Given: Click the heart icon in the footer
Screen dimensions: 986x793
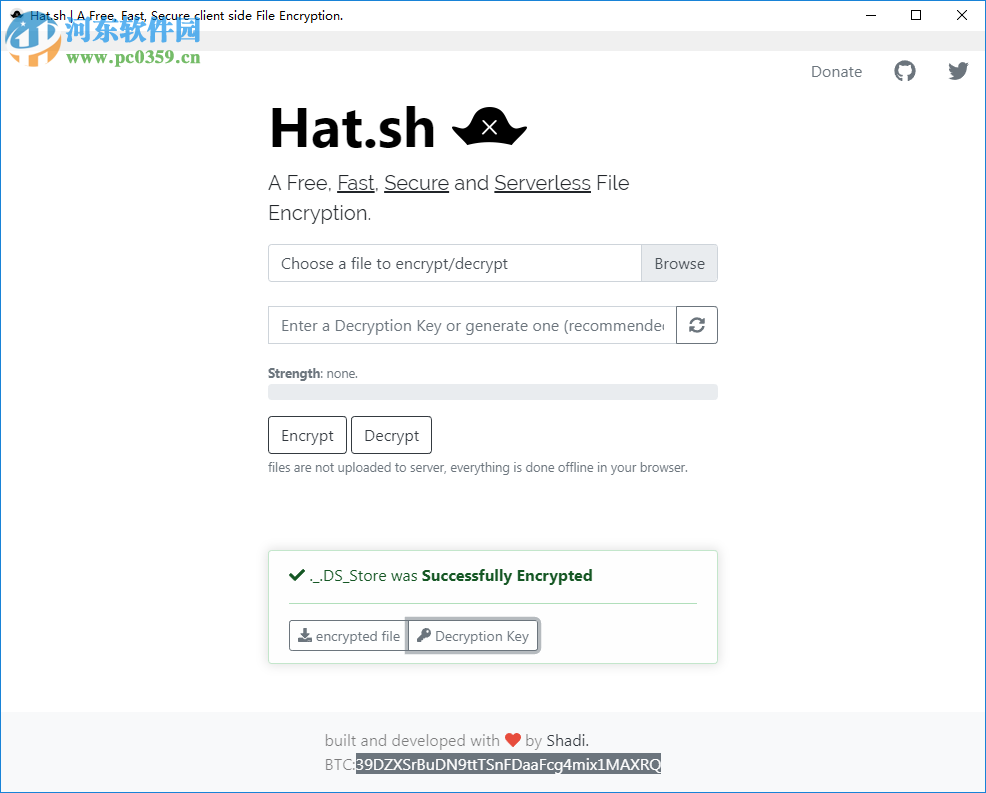Looking at the screenshot, I should click(513, 740).
